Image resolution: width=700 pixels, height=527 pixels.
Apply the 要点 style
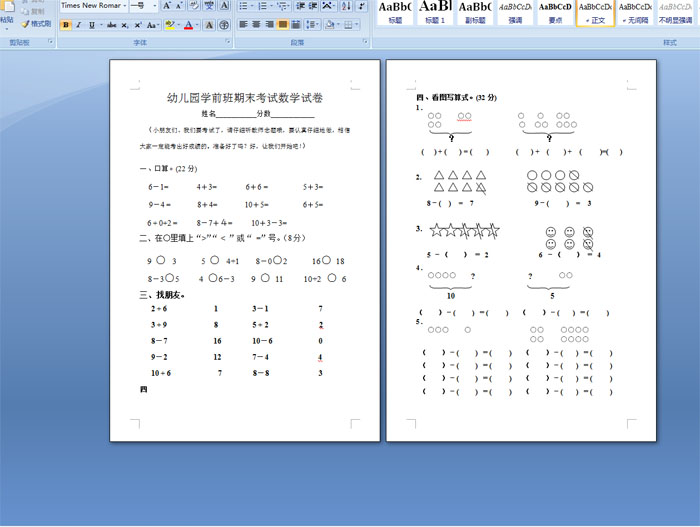coord(555,13)
